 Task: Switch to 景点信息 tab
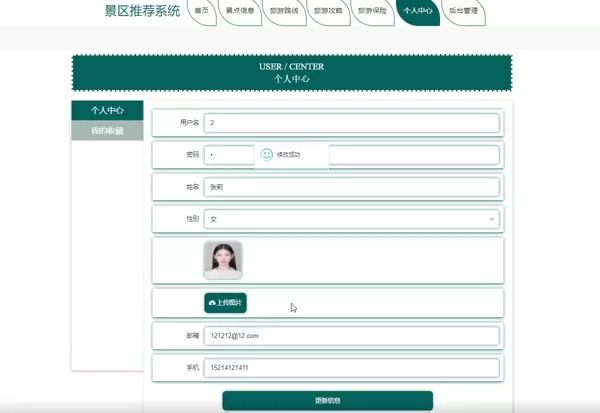[x=240, y=12]
